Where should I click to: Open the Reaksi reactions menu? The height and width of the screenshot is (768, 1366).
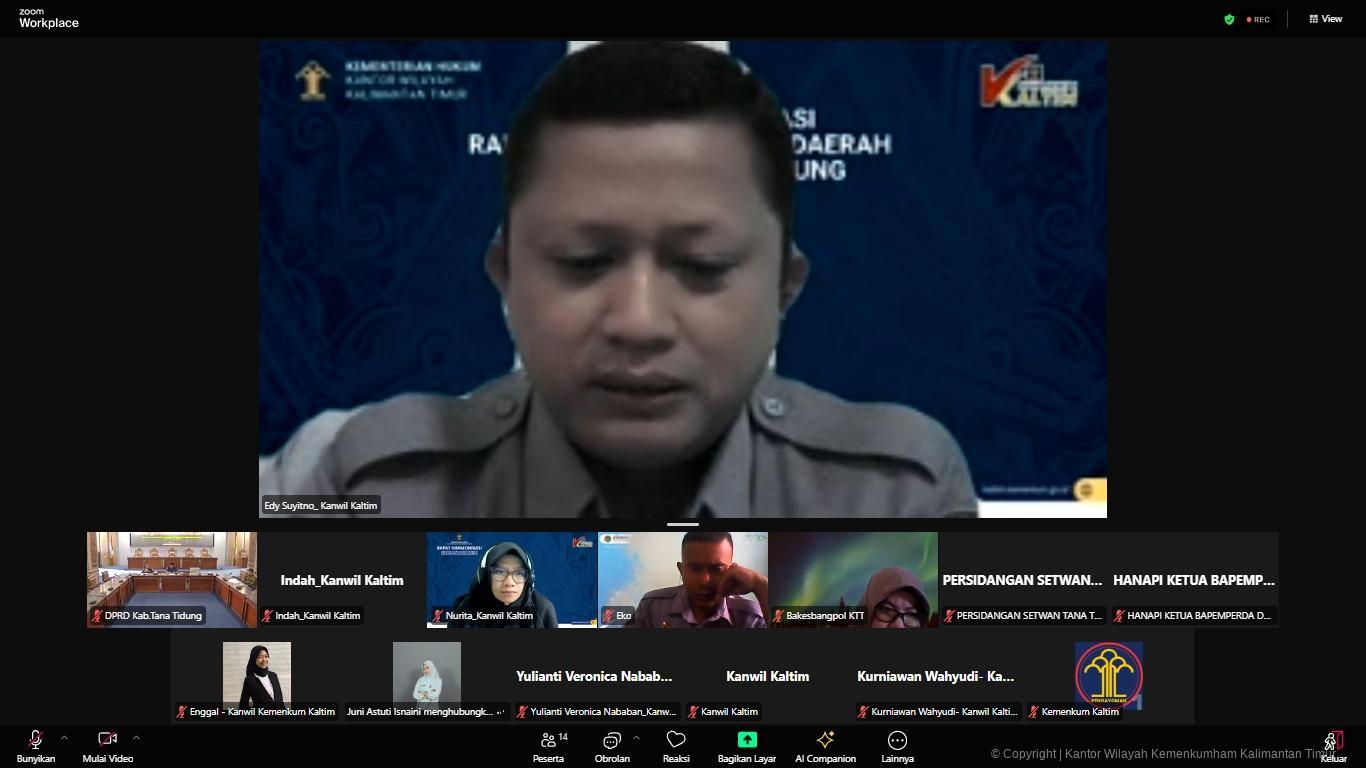coord(676,740)
